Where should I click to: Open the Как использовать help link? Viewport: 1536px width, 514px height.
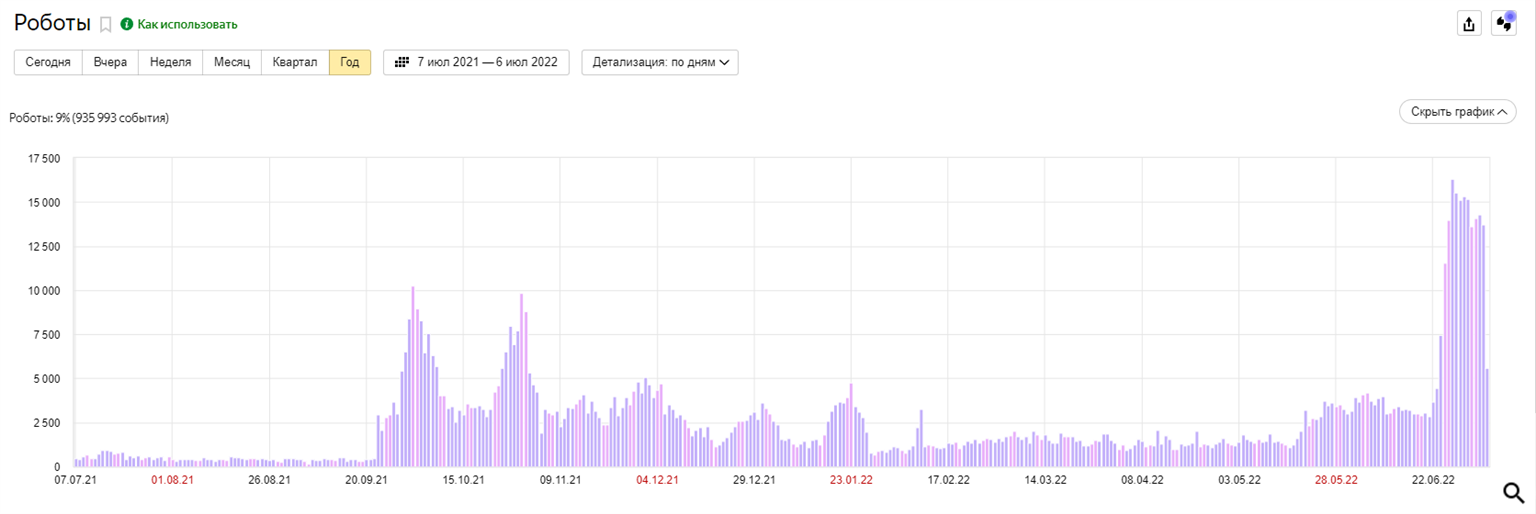187,24
